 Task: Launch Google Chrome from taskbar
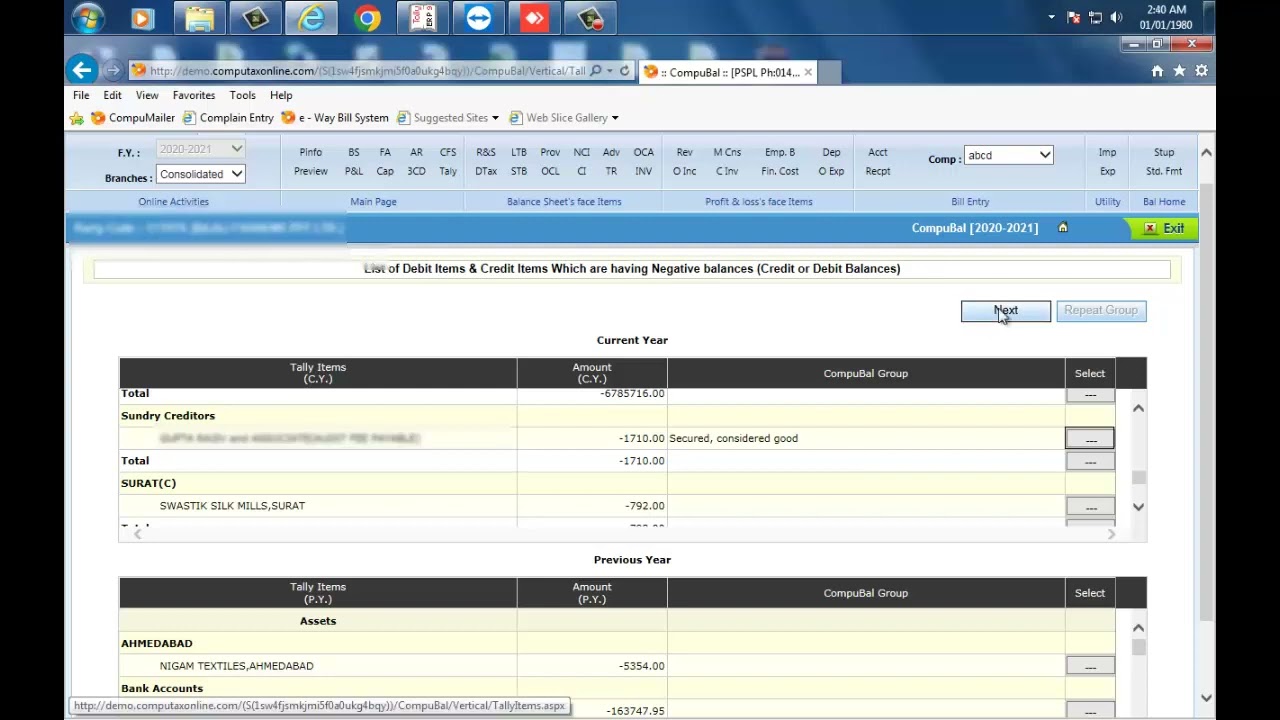pos(367,18)
